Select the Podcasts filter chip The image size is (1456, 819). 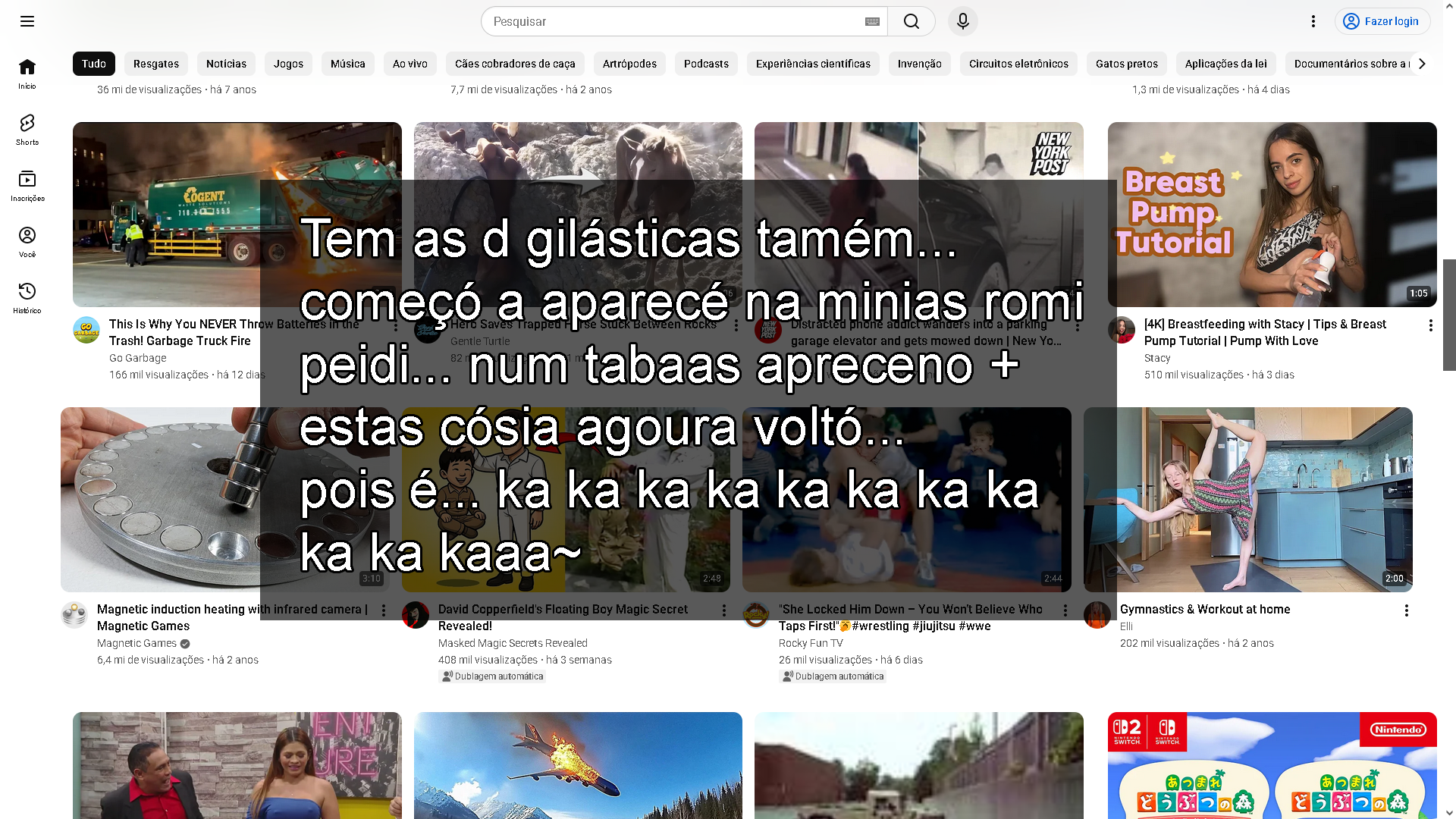click(x=705, y=64)
